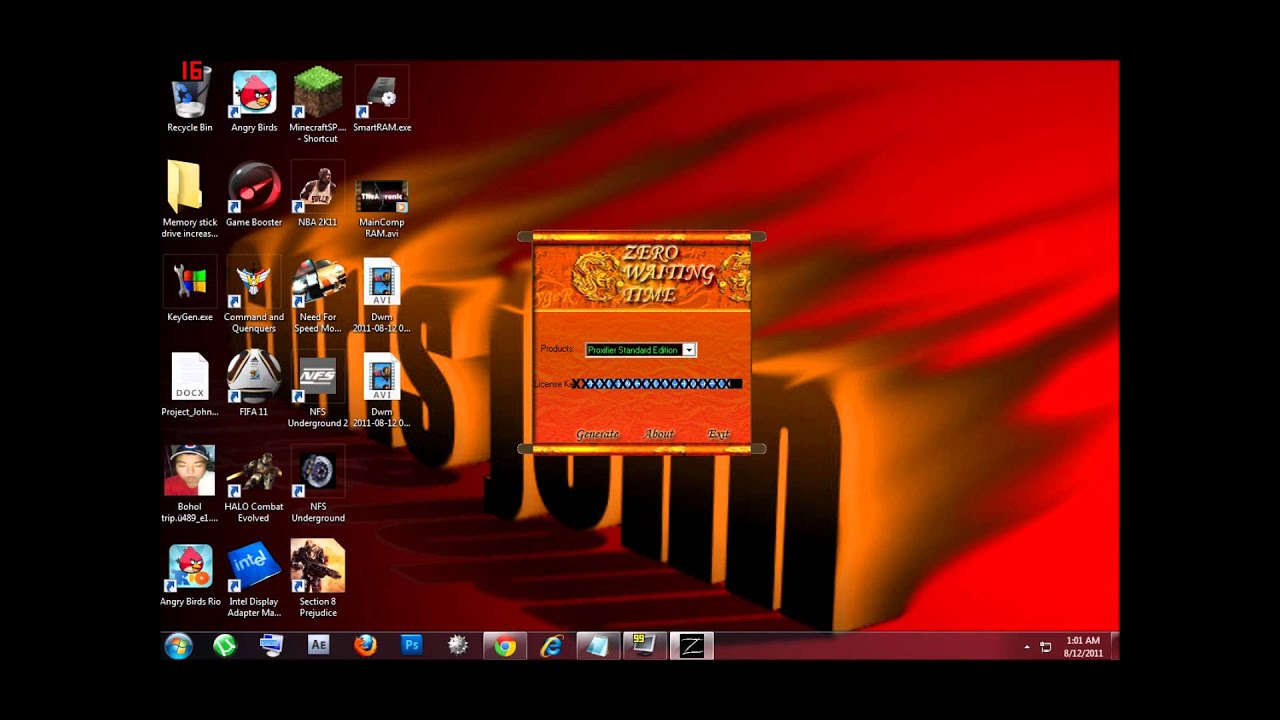Select the Intel Display Adapter shortcut
Screen dimensions: 1280x720
254,578
